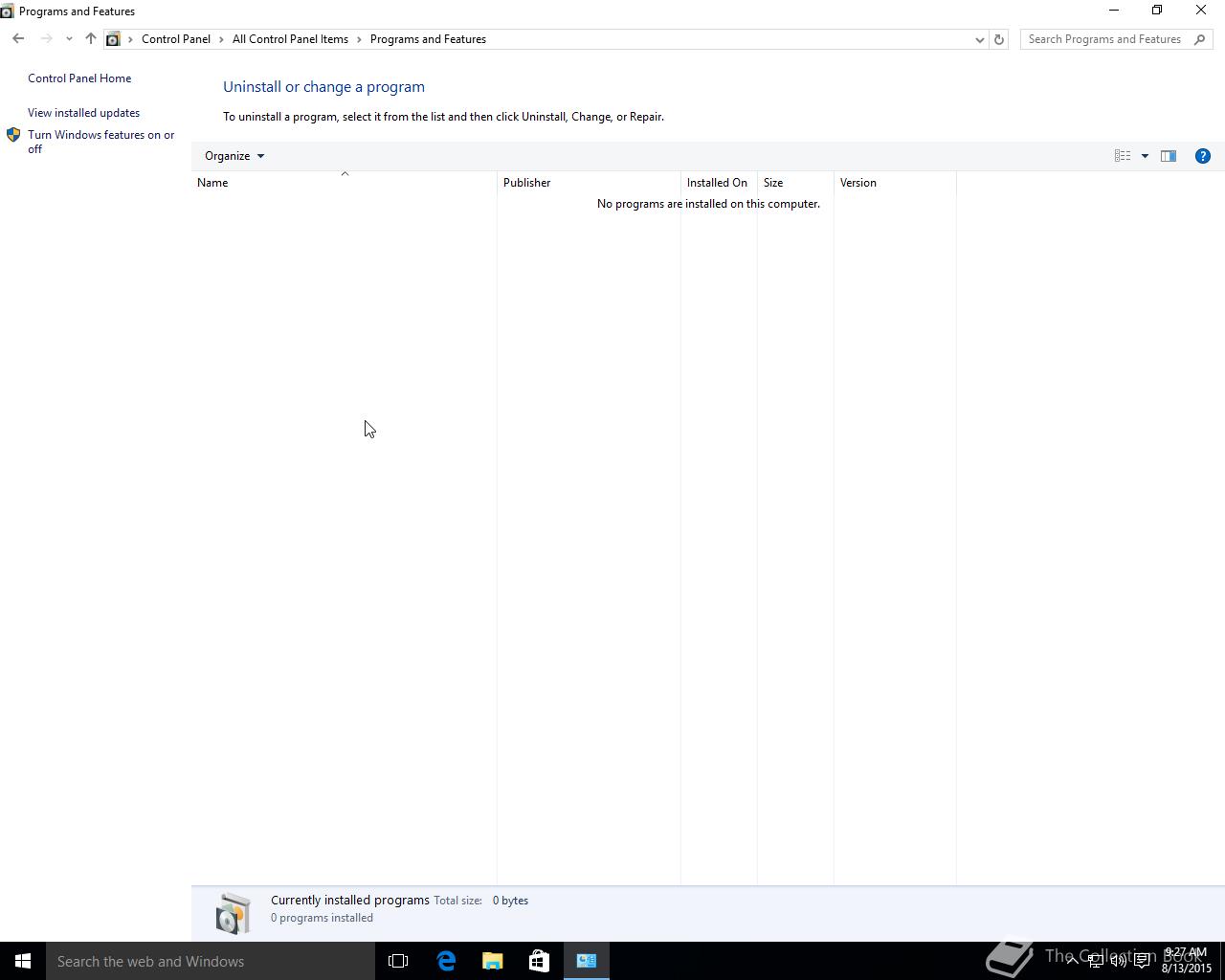Click the 0 bytes total size value
Image resolution: width=1225 pixels, height=980 pixels.
[510, 901]
